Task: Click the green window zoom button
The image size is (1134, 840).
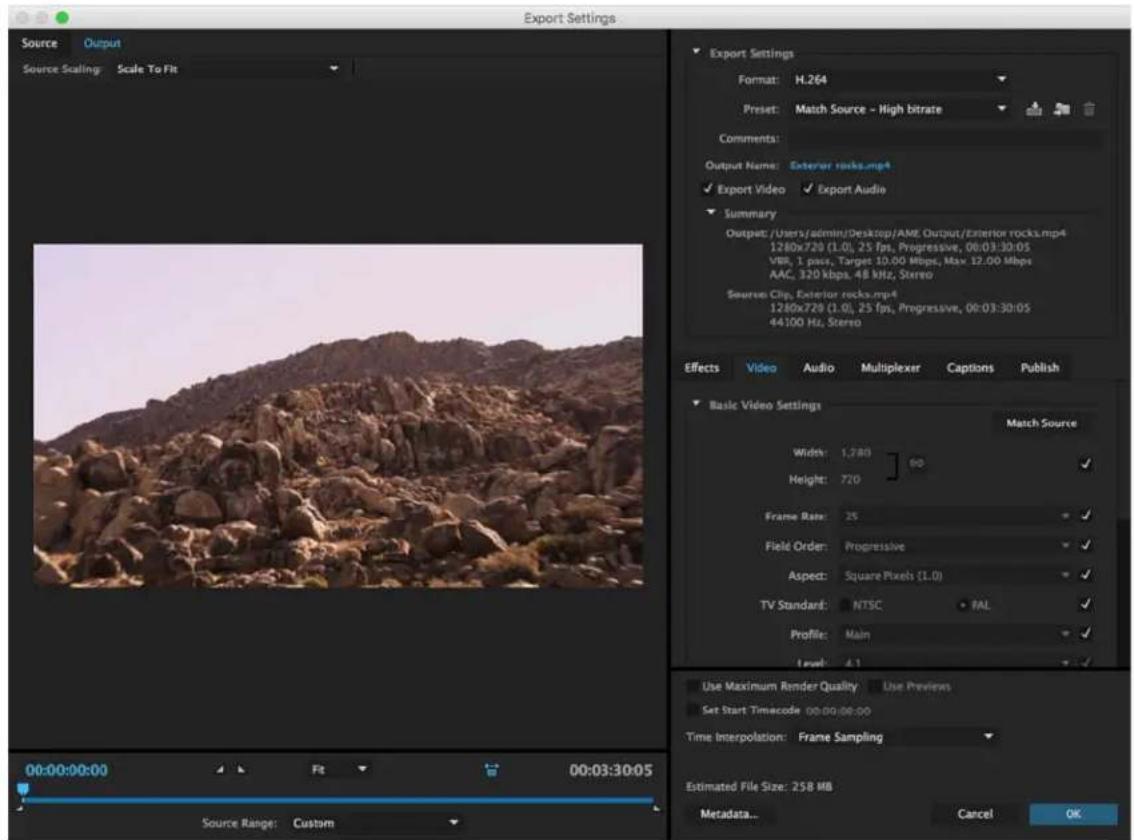Action: click(x=62, y=17)
